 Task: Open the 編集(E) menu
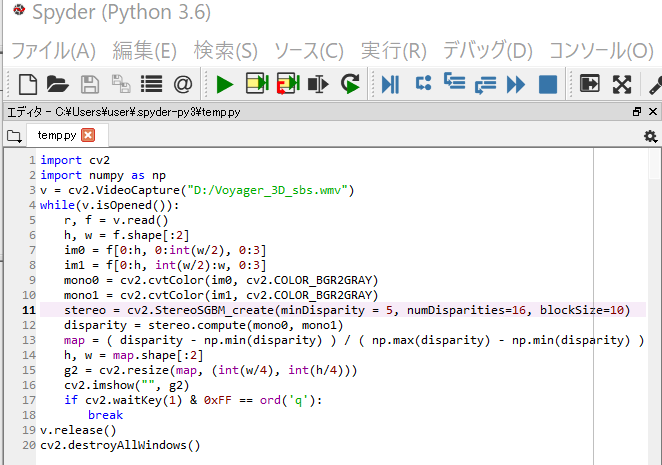[x=144, y=51]
